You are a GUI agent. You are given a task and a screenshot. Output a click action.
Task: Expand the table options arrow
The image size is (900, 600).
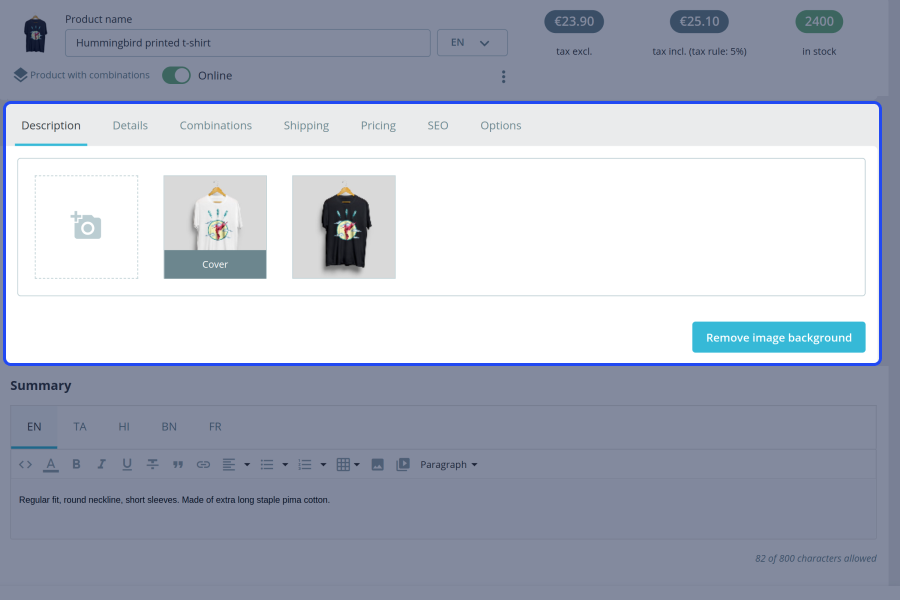click(x=357, y=464)
